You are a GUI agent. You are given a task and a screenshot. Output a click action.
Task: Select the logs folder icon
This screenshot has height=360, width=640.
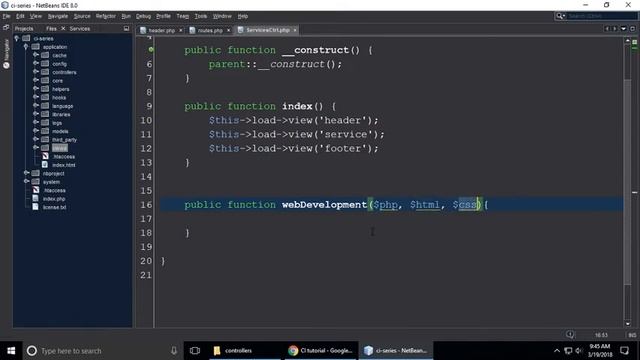(45, 122)
